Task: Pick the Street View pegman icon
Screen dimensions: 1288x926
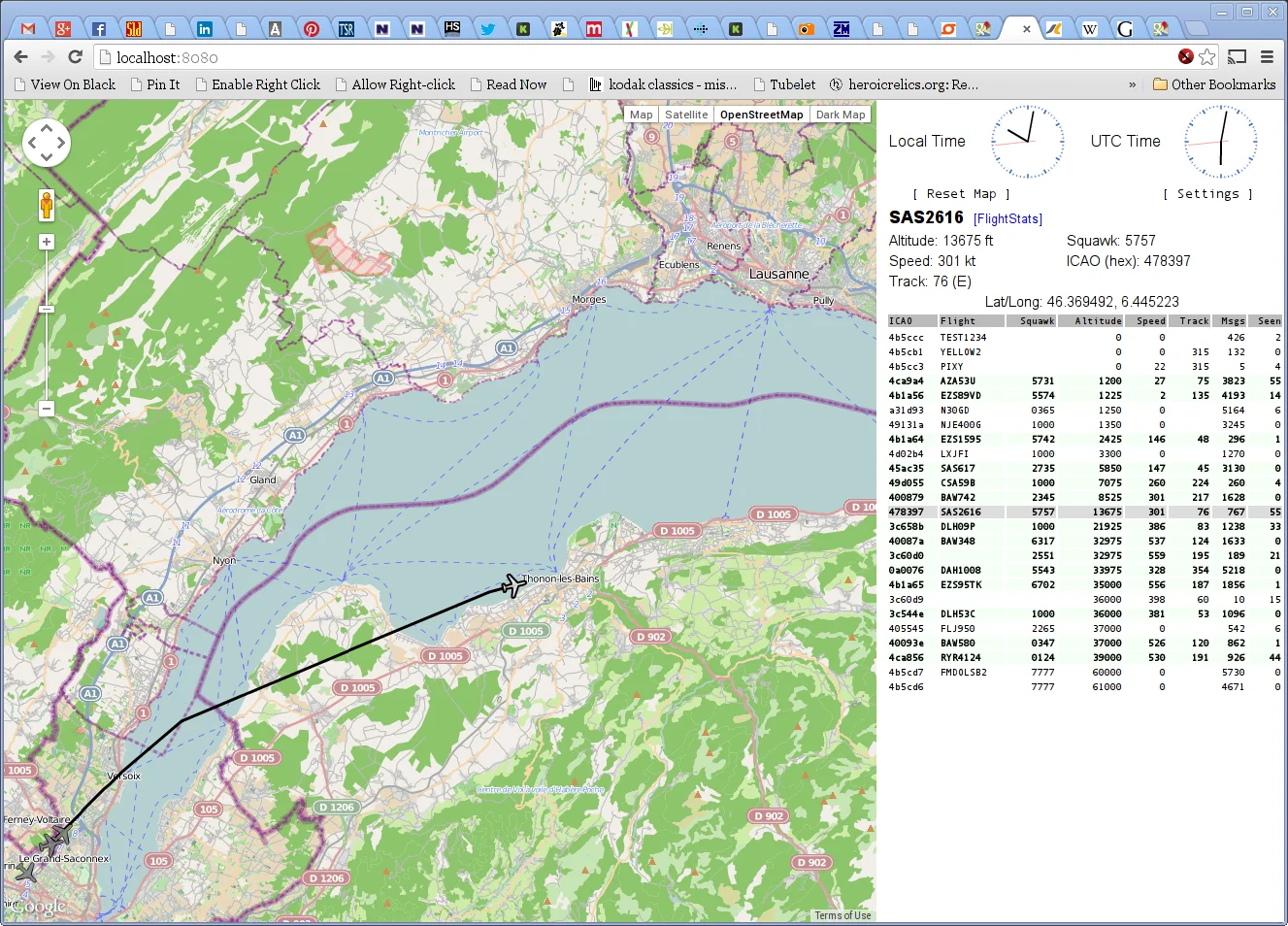Action: [46, 205]
